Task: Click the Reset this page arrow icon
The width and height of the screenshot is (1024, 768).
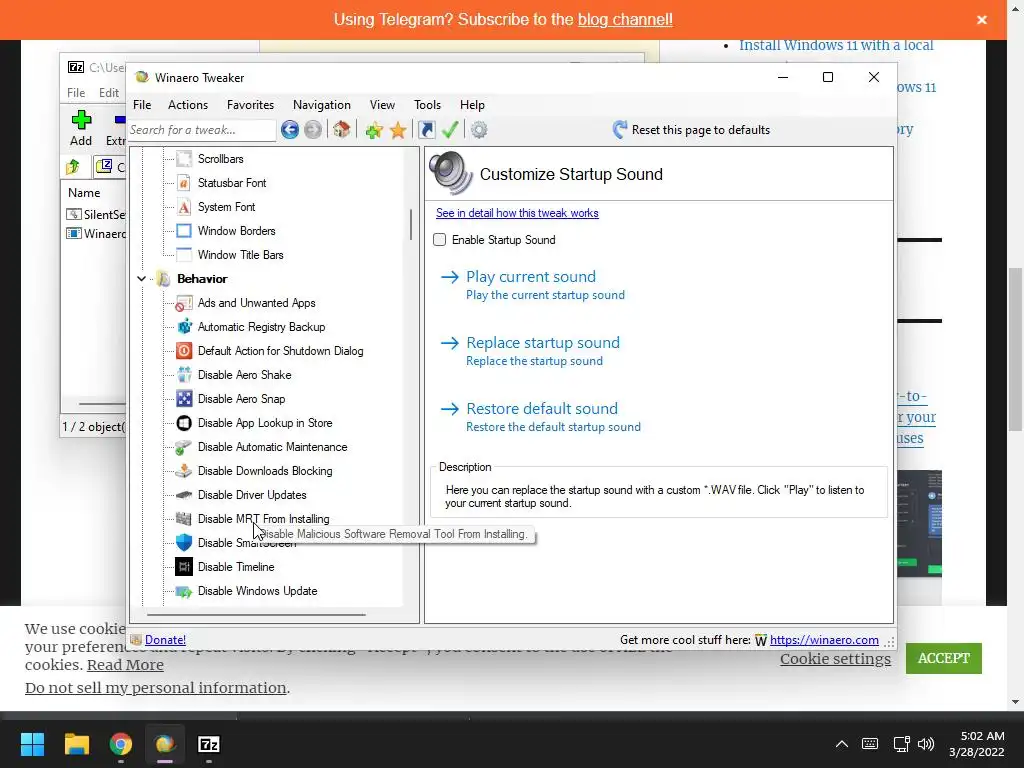Action: tap(620, 129)
